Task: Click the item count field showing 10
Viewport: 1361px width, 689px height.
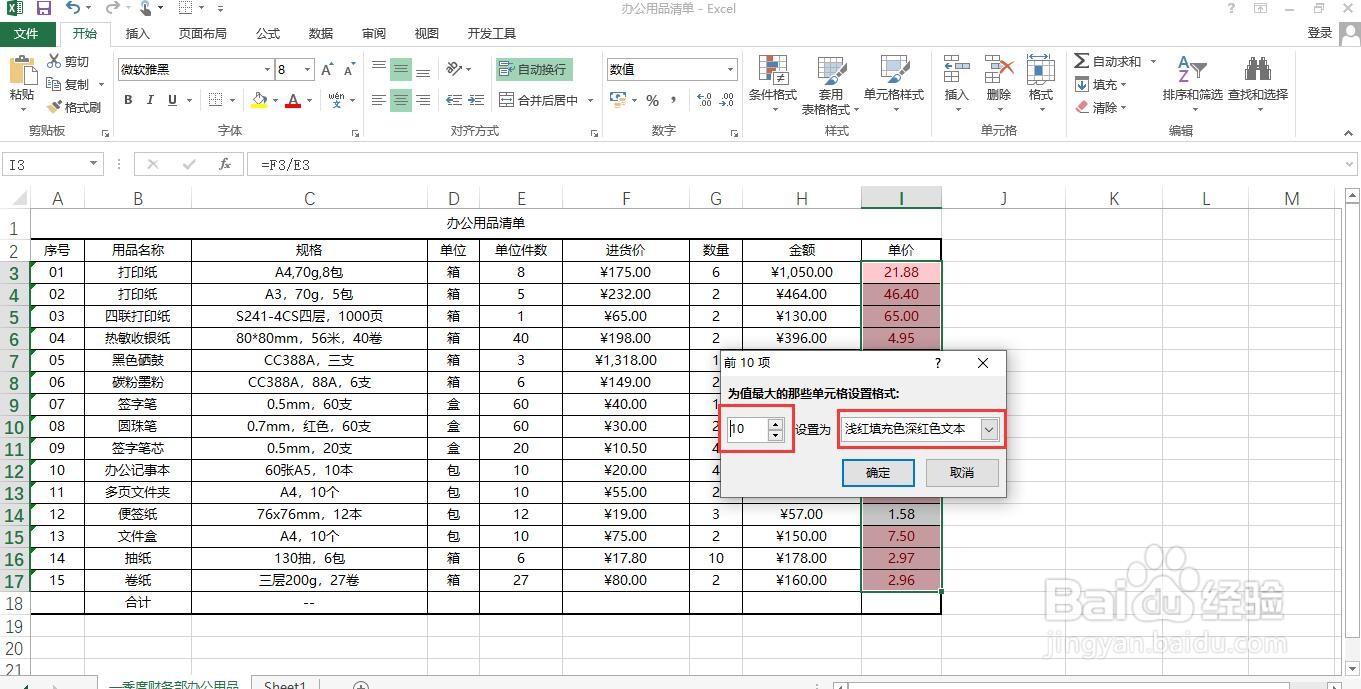Action: [x=749, y=428]
